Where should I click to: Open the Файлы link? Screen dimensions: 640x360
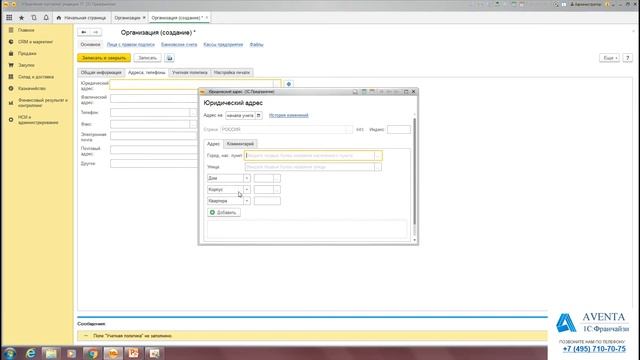coord(256,44)
